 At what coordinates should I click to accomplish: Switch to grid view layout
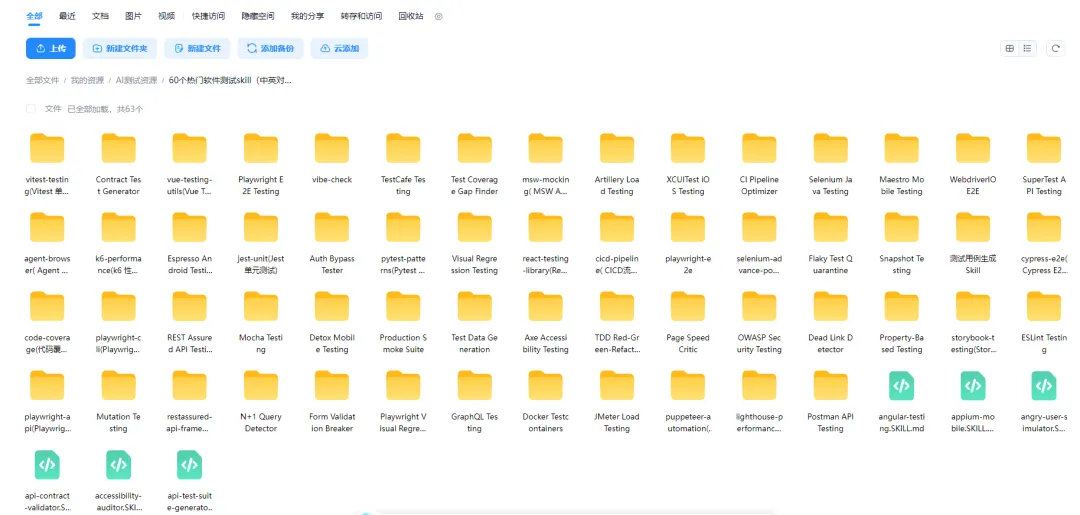pos(1010,48)
